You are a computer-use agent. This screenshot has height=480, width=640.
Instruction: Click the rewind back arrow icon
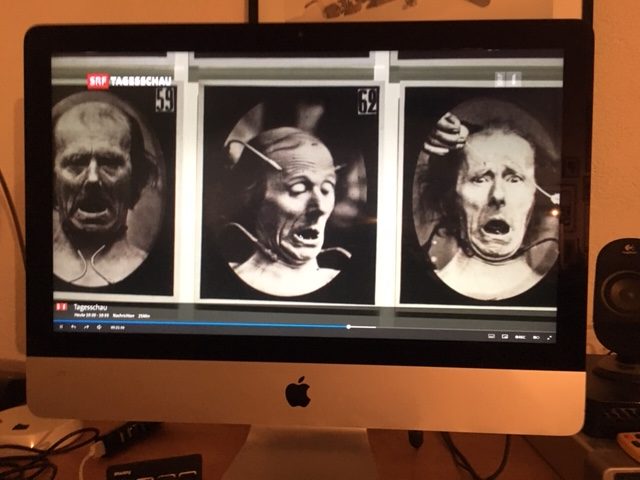coord(73,327)
